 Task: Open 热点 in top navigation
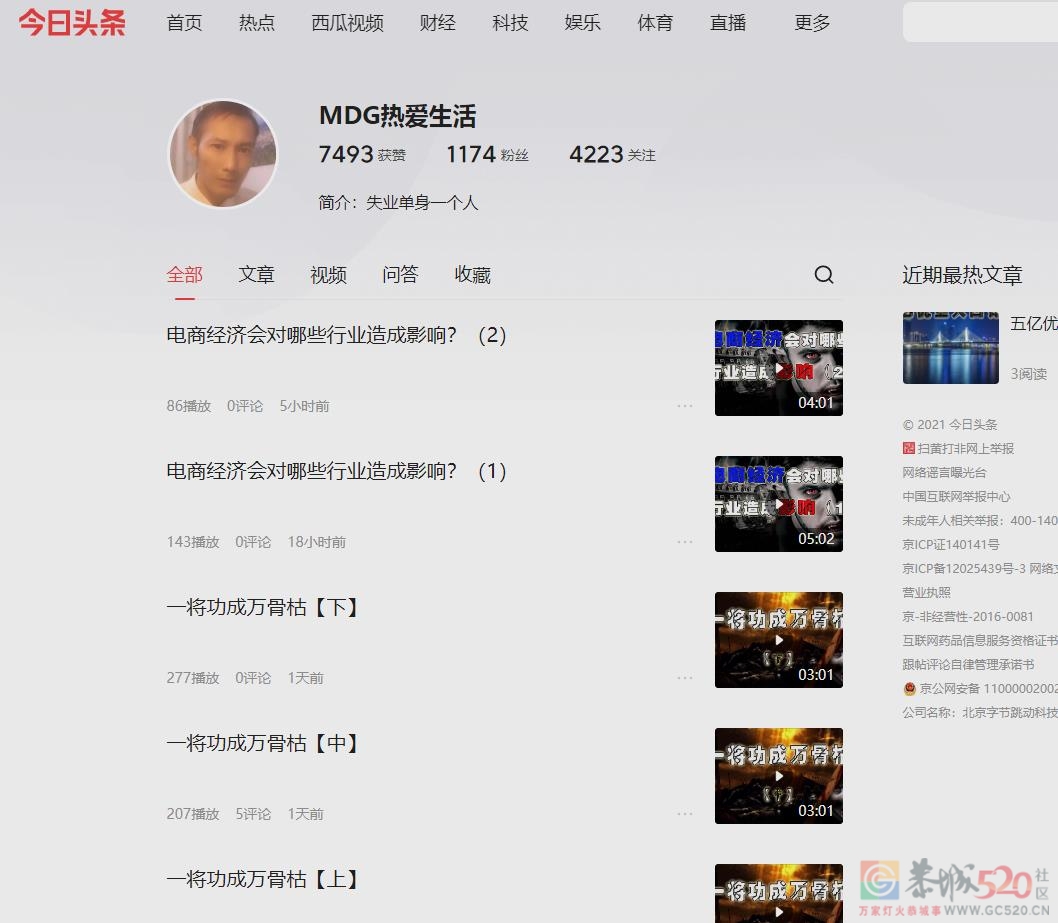coord(256,23)
